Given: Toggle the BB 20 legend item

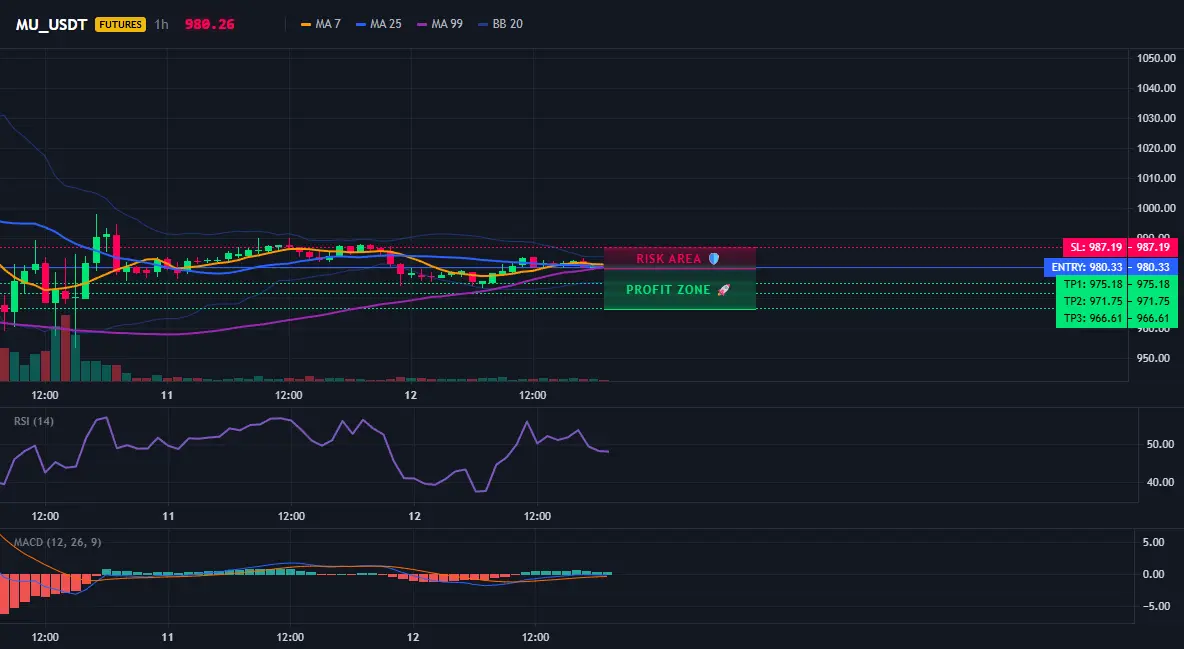Looking at the screenshot, I should pos(500,24).
